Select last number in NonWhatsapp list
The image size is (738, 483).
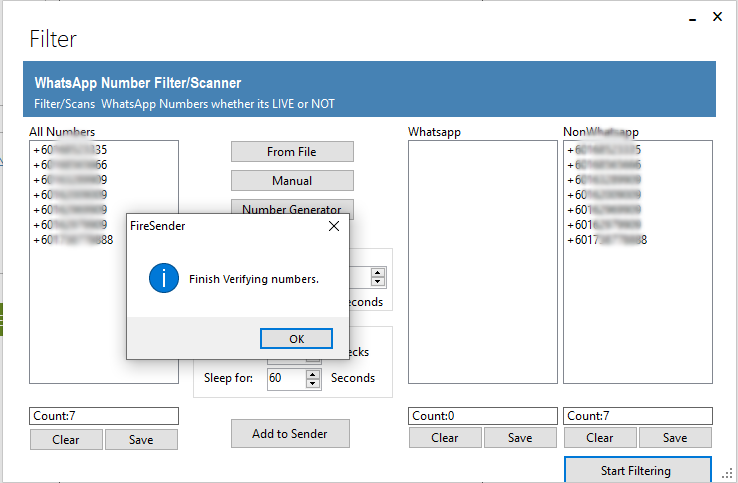coord(607,240)
